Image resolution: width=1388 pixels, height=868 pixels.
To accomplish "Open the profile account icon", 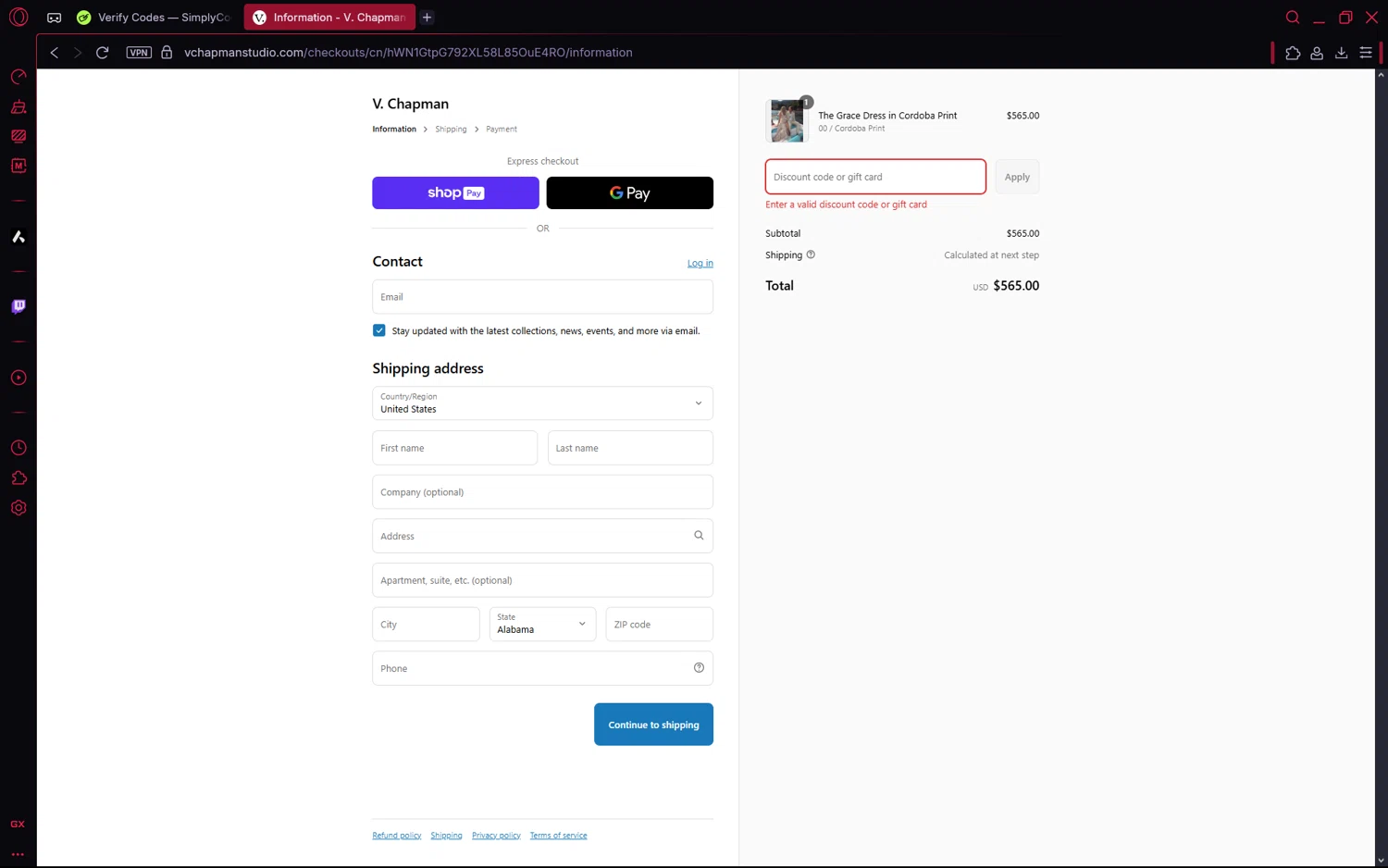I will coord(1317,53).
